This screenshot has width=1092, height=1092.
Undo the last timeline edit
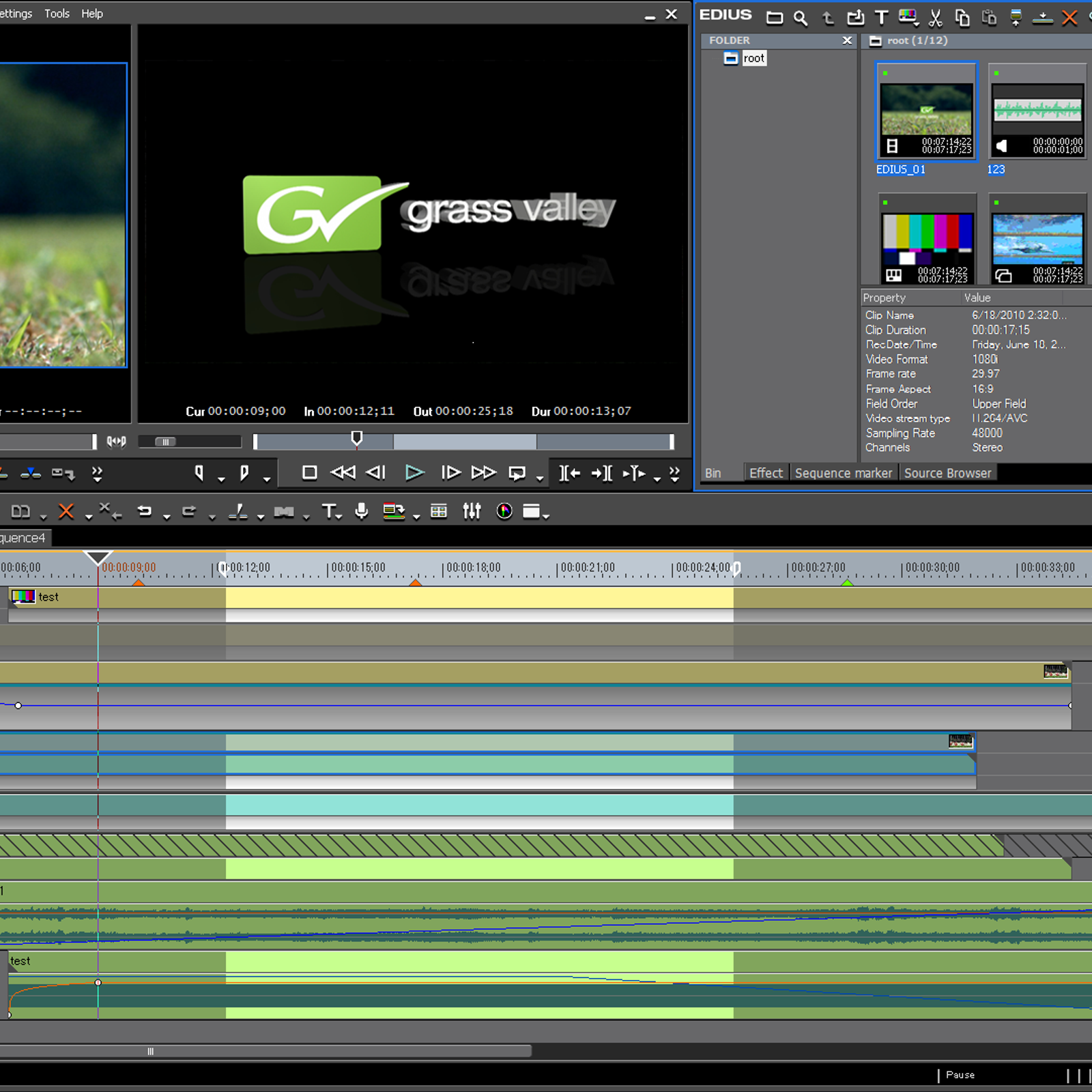[144, 511]
